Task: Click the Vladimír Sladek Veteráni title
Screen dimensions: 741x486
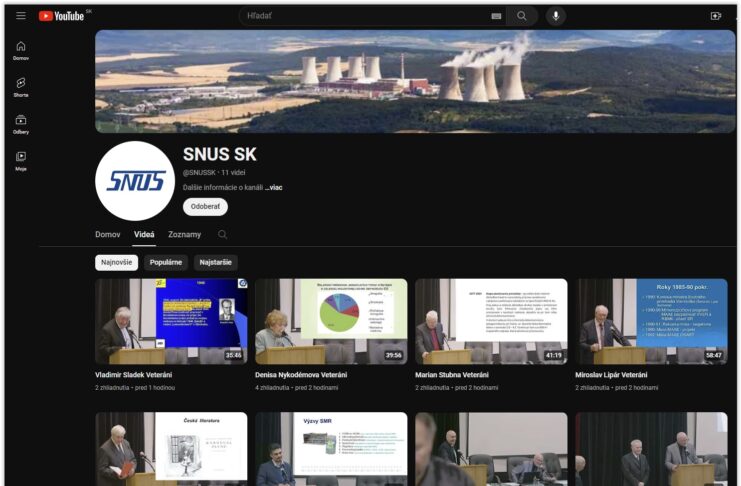Action: coord(133,375)
